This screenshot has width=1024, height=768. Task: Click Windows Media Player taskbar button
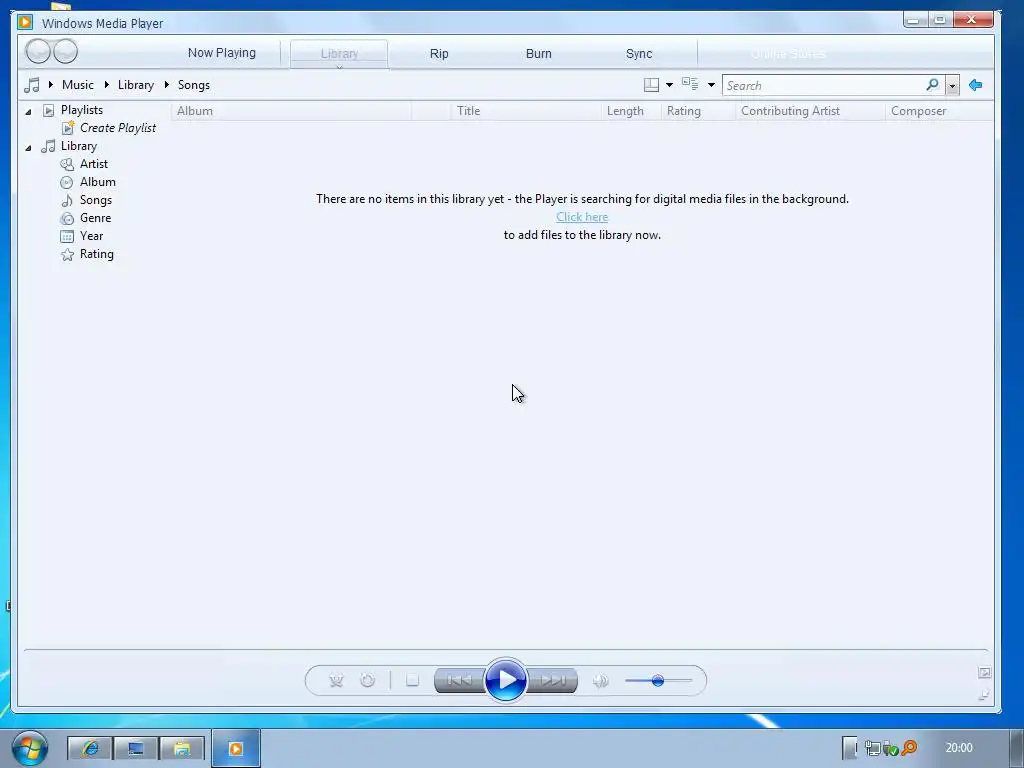coord(236,748)
